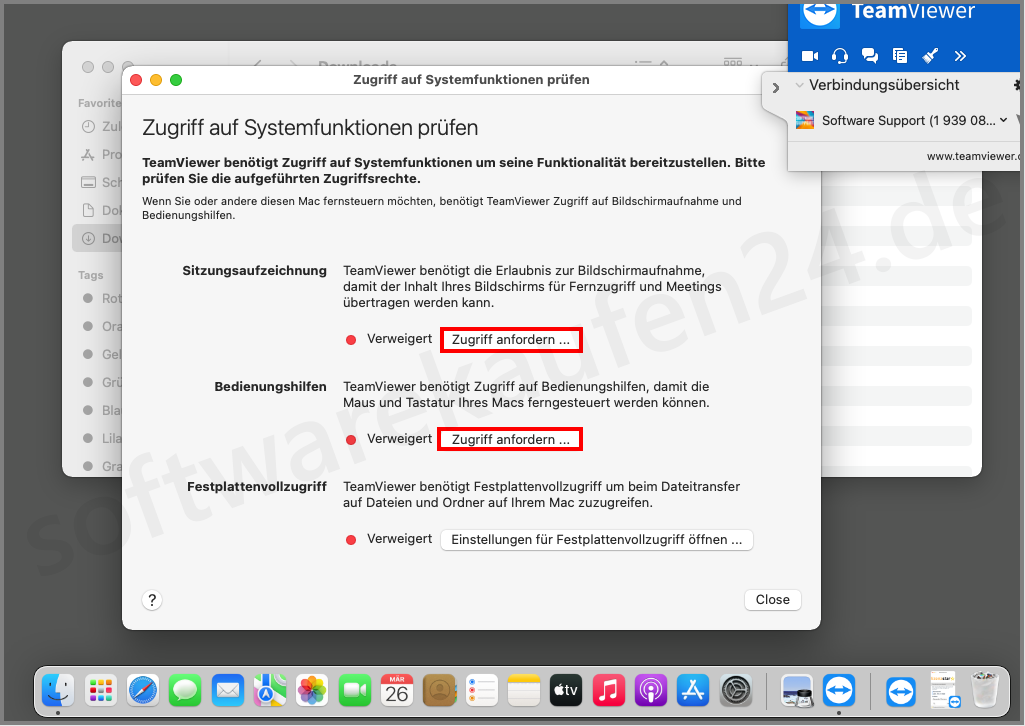1025x726 pixels.
Task: Select the desktop item in Finder sidebar
Action: [100, 182]
